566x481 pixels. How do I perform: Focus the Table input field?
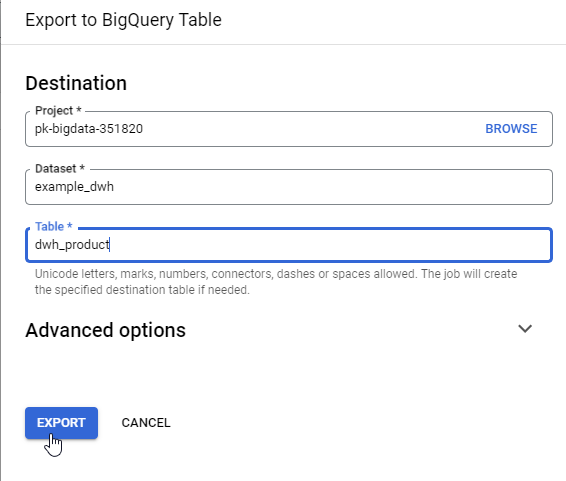(x=289, y=245)
